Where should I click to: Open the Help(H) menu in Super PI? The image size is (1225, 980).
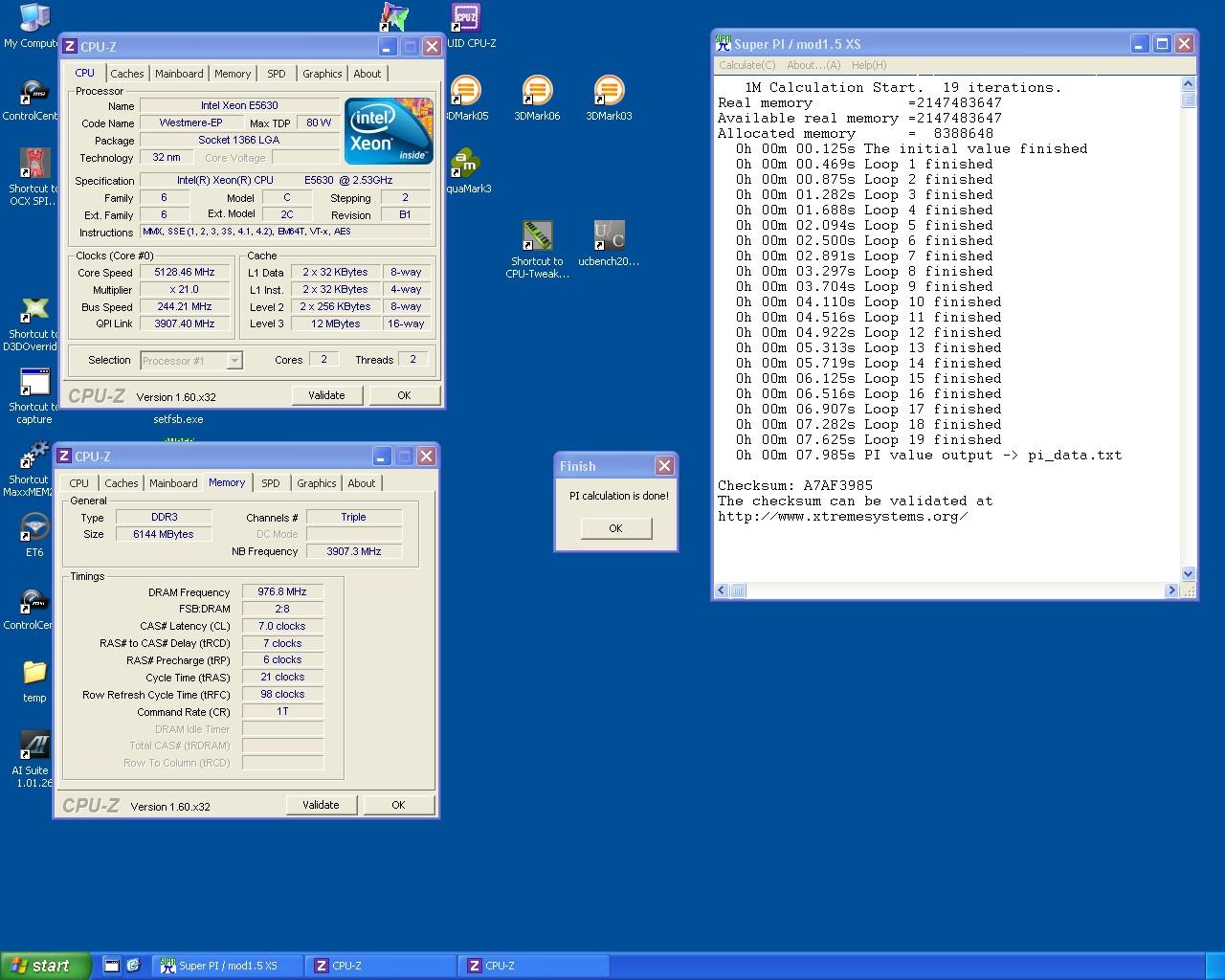coord(869,65)
